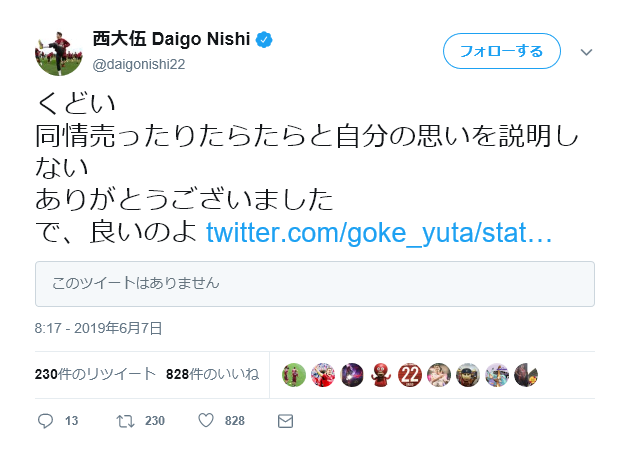The width and height of the screenshot is (633, 453).
Task: Open the last dark liker avatar
Action: click(526, 375)
